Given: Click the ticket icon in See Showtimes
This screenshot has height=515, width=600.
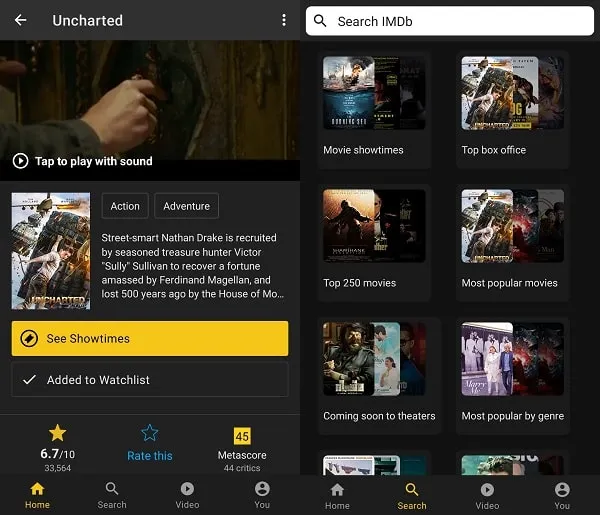Looking at the screenshot, I should tap(29, 339).
